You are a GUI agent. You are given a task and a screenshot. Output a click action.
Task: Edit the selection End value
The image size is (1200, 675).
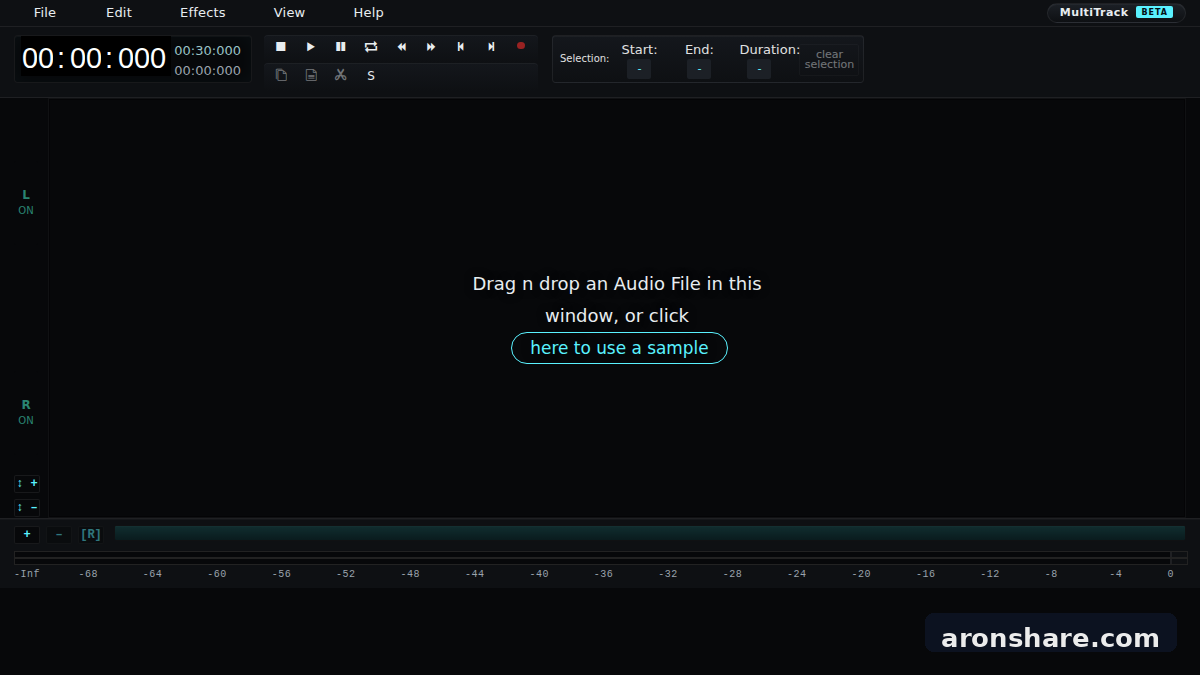click(x=699, y=69)
